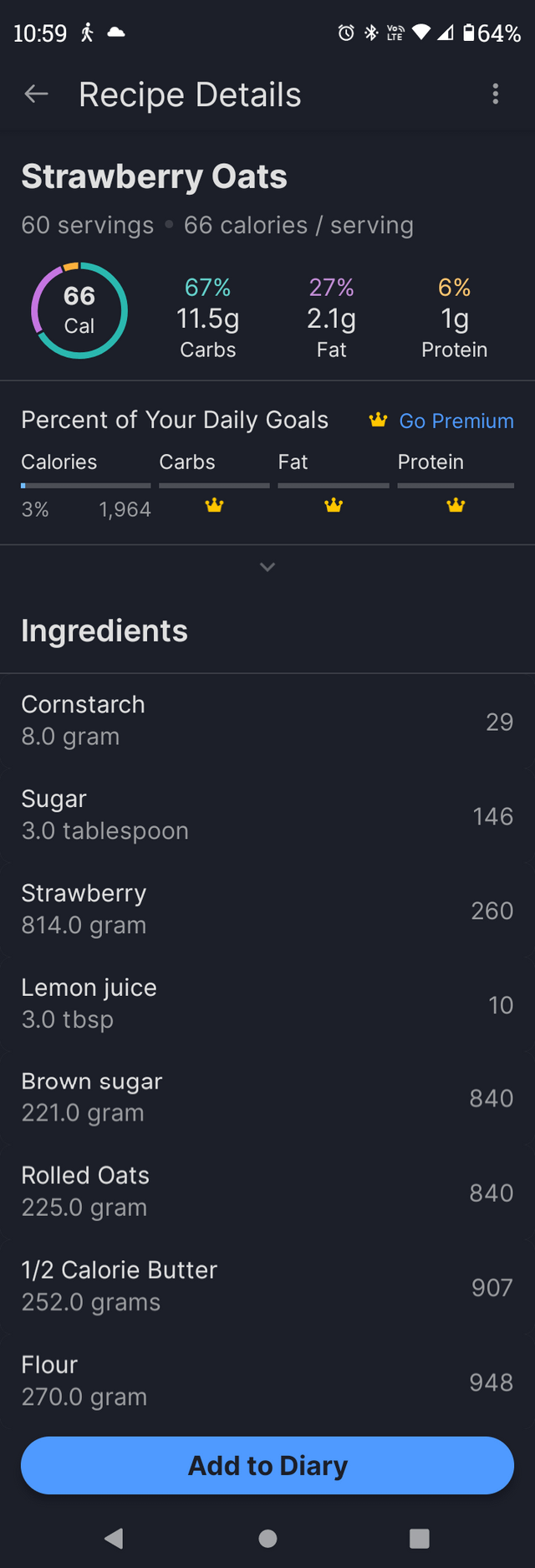Tap the back arrow icon
Screen dimensions: 535x1568
click(x=36, y=94)
